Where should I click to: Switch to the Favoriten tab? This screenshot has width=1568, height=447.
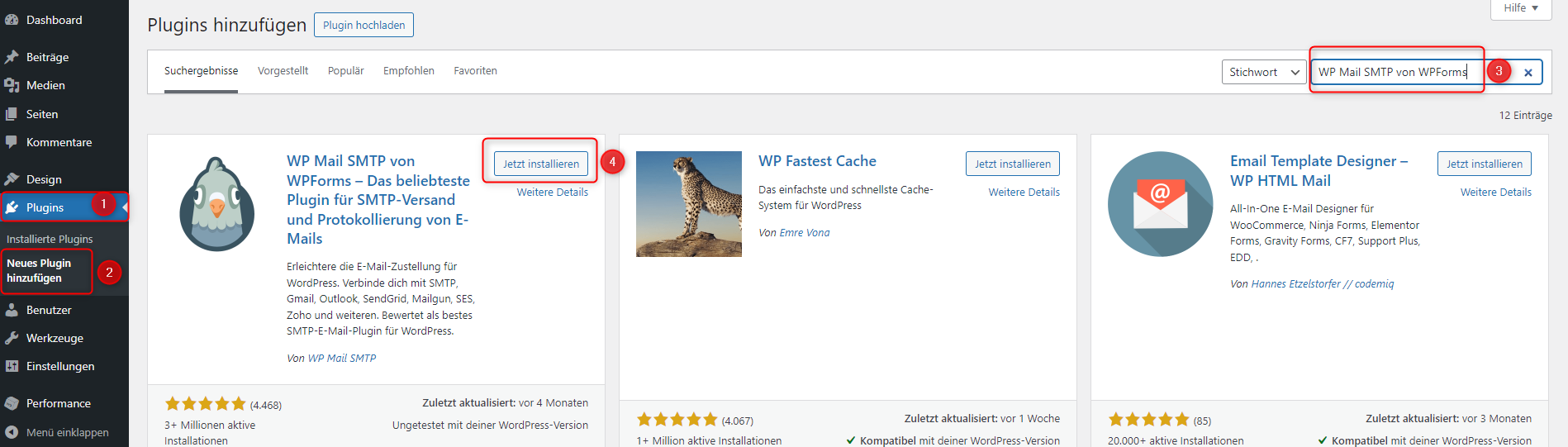[475, 71]
